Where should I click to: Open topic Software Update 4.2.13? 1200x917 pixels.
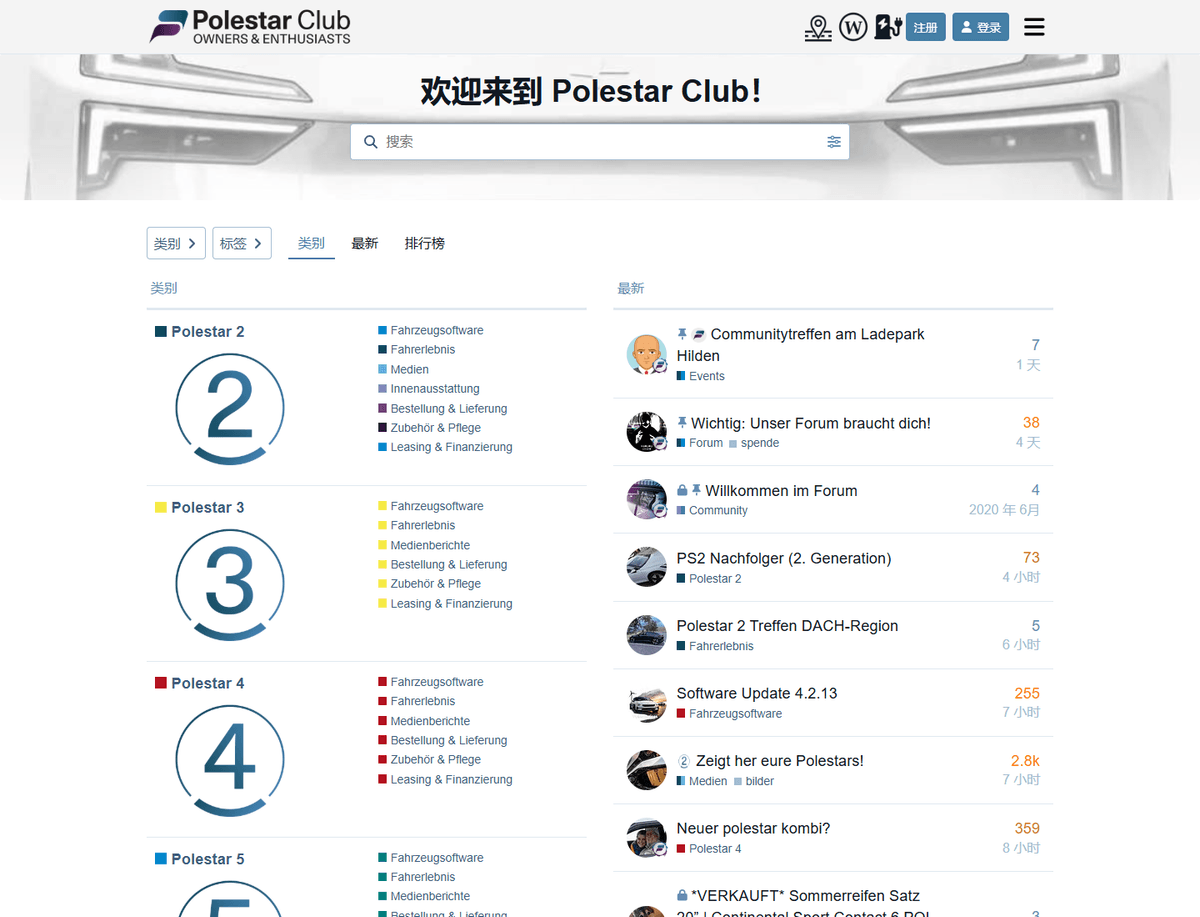tap(757, 694)
